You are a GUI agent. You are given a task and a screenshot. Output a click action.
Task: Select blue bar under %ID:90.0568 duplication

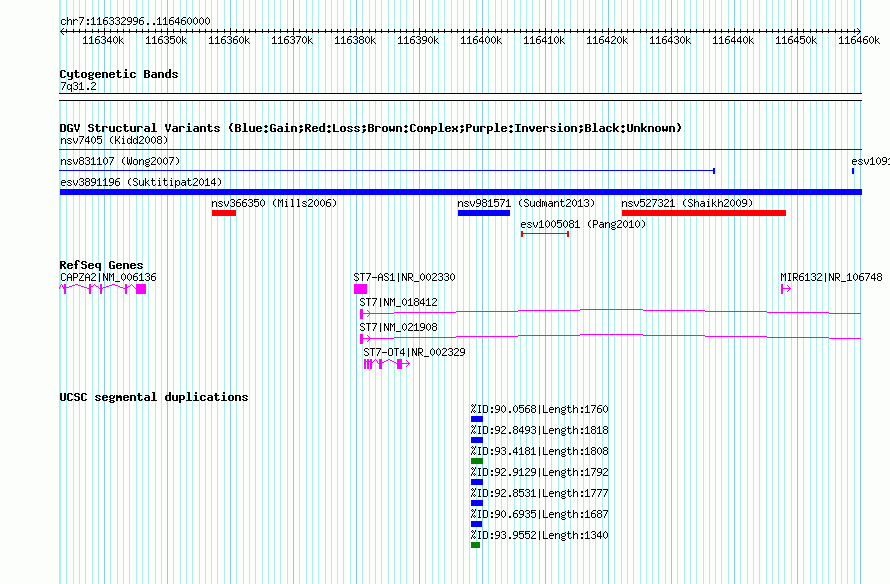[x=477, y=419]
